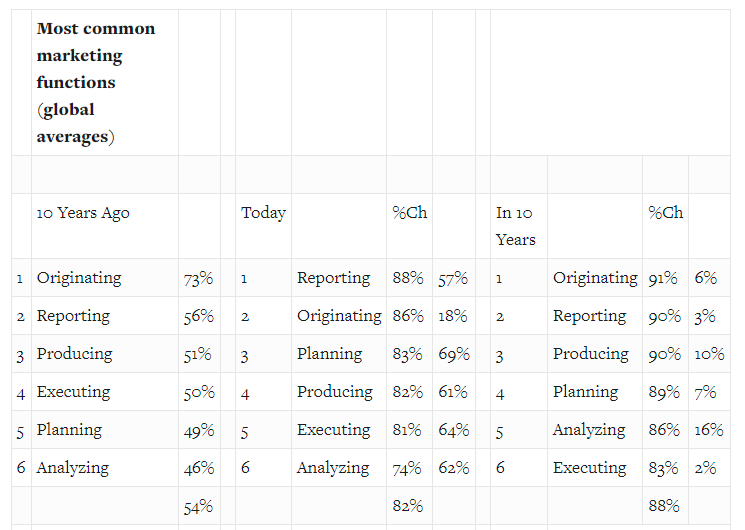Select the 46% Analyzing value cell
Image resolution: width=745 pixels, height=530 pixels.
pos(198,468)
